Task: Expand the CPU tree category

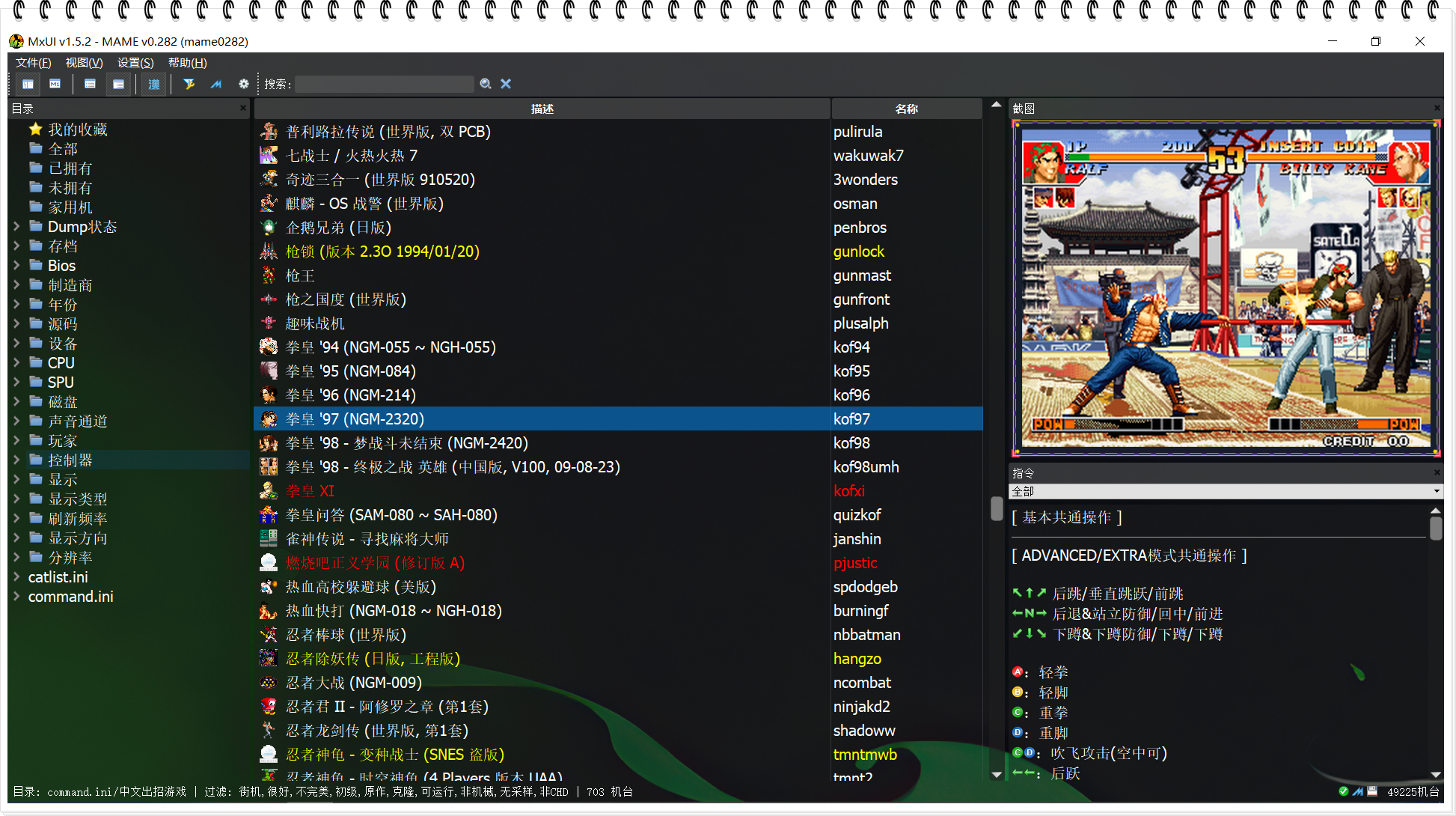Action: 16,362
